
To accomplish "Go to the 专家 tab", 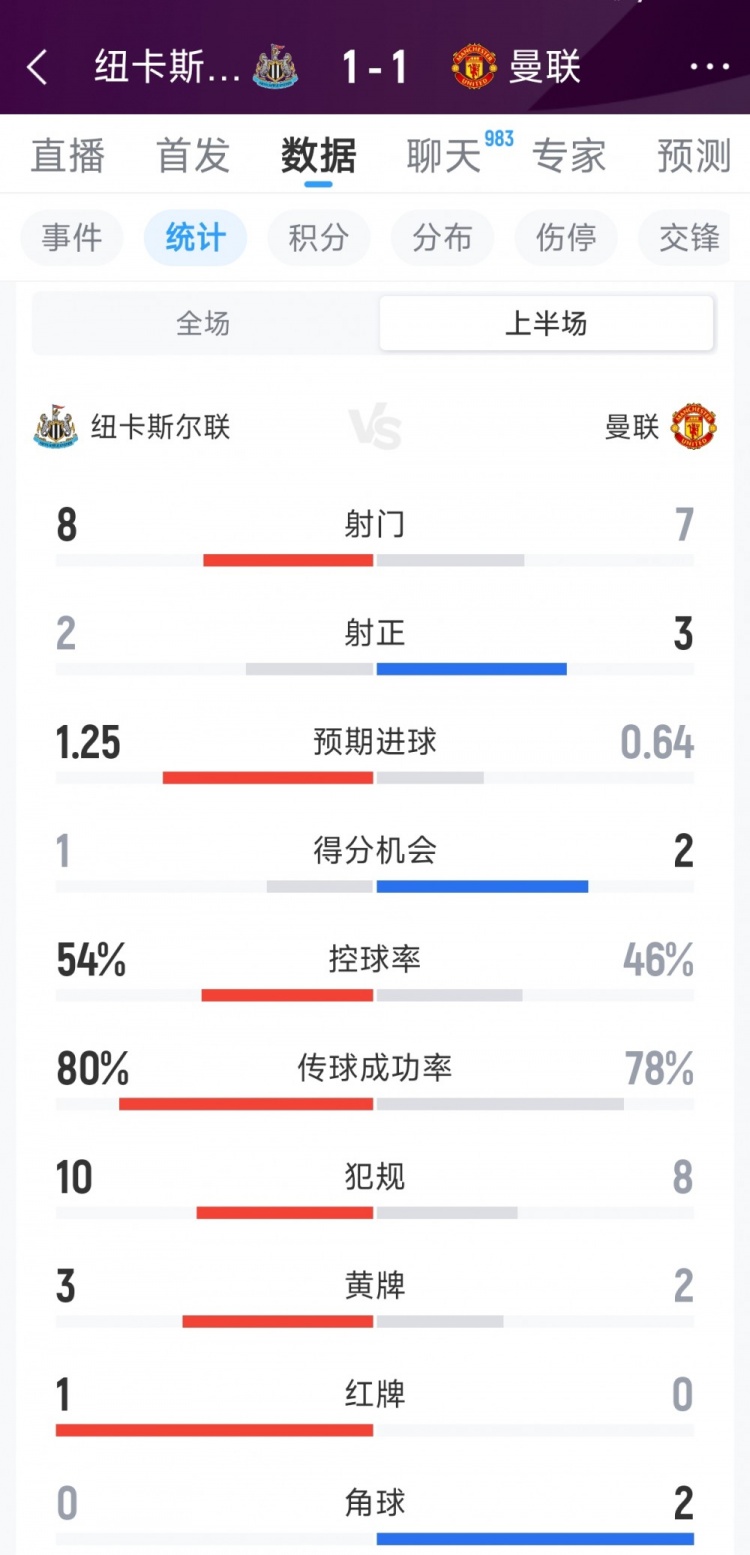I will coord(569,156).
